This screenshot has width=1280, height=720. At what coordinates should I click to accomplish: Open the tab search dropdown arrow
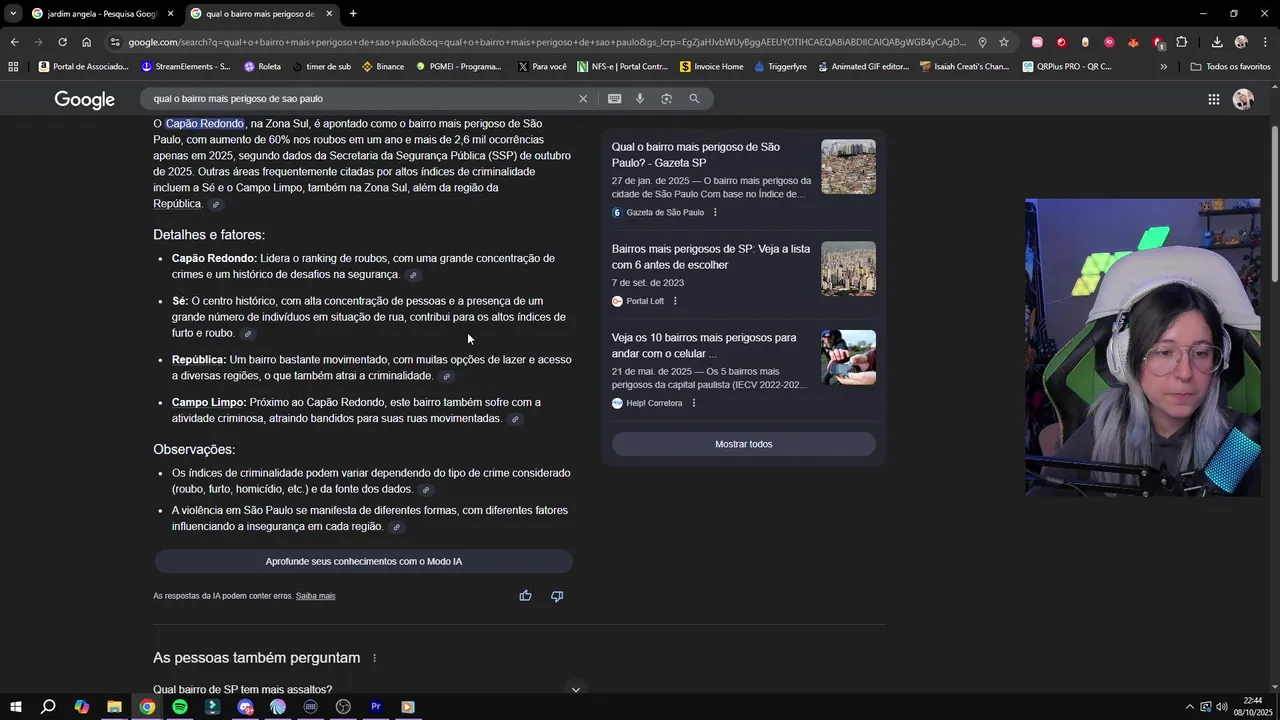pos(13,13)
